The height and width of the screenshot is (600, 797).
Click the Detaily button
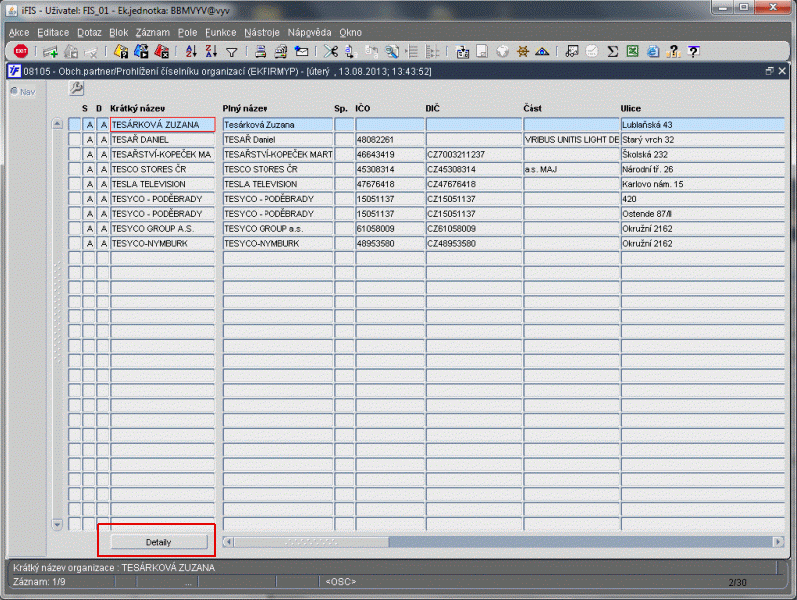tap(159, 542)
